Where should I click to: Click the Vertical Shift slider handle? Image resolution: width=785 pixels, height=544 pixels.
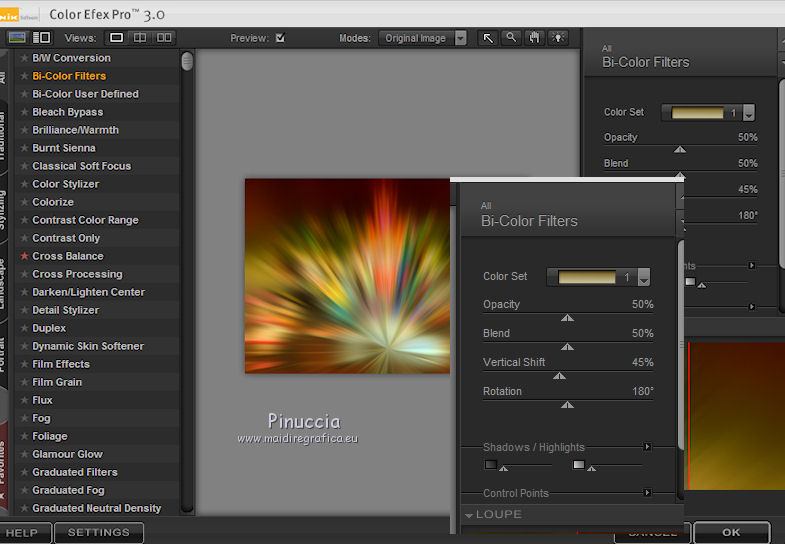click(559, 376)
